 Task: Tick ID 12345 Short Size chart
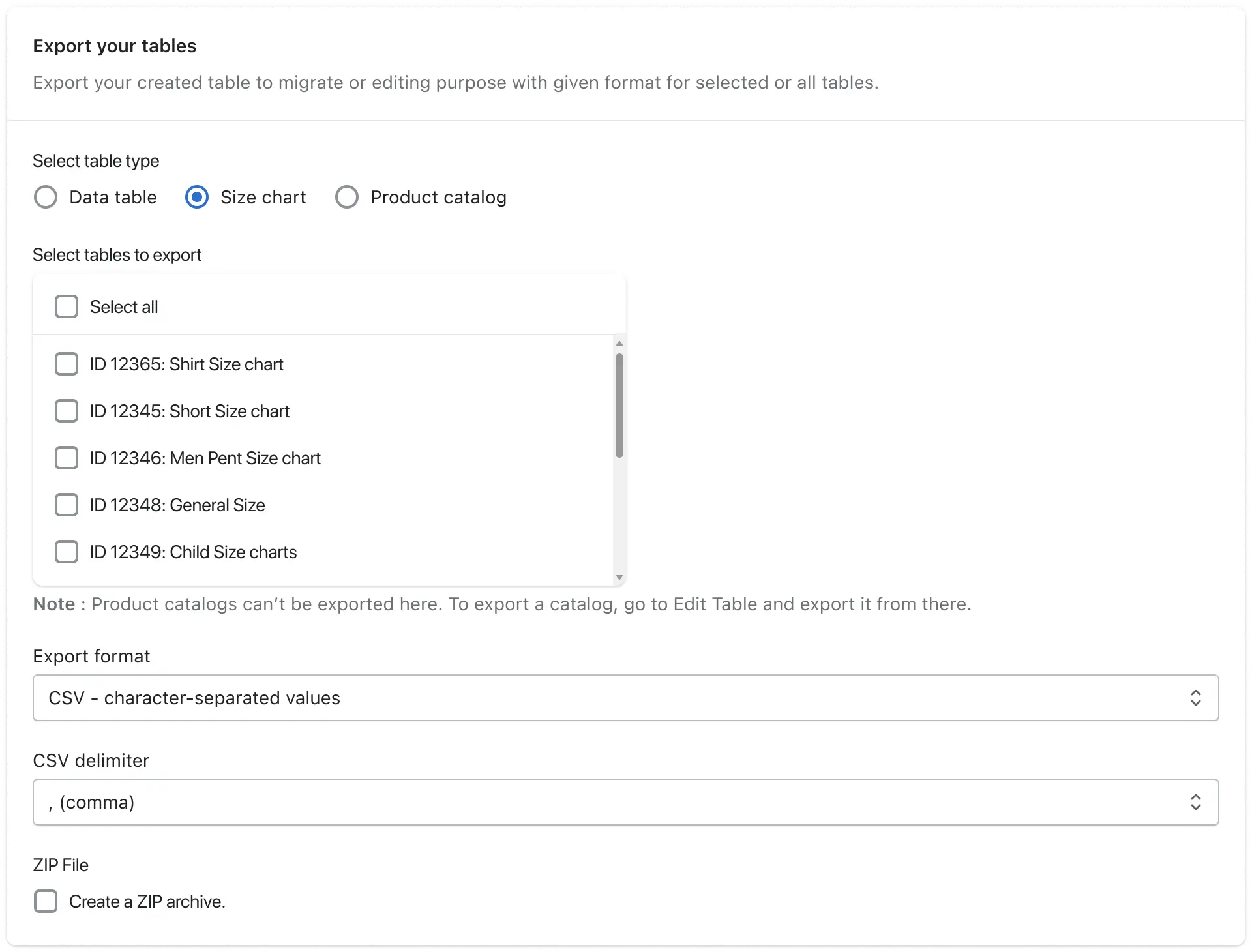point(67,411)
